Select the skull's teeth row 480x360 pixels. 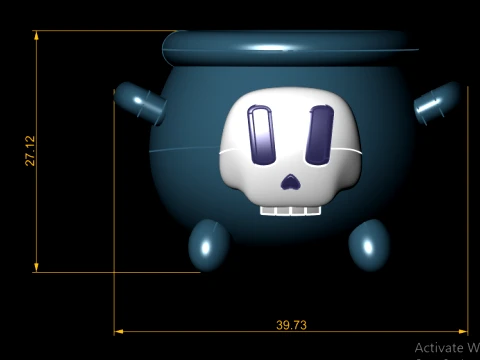click(290, 211)
